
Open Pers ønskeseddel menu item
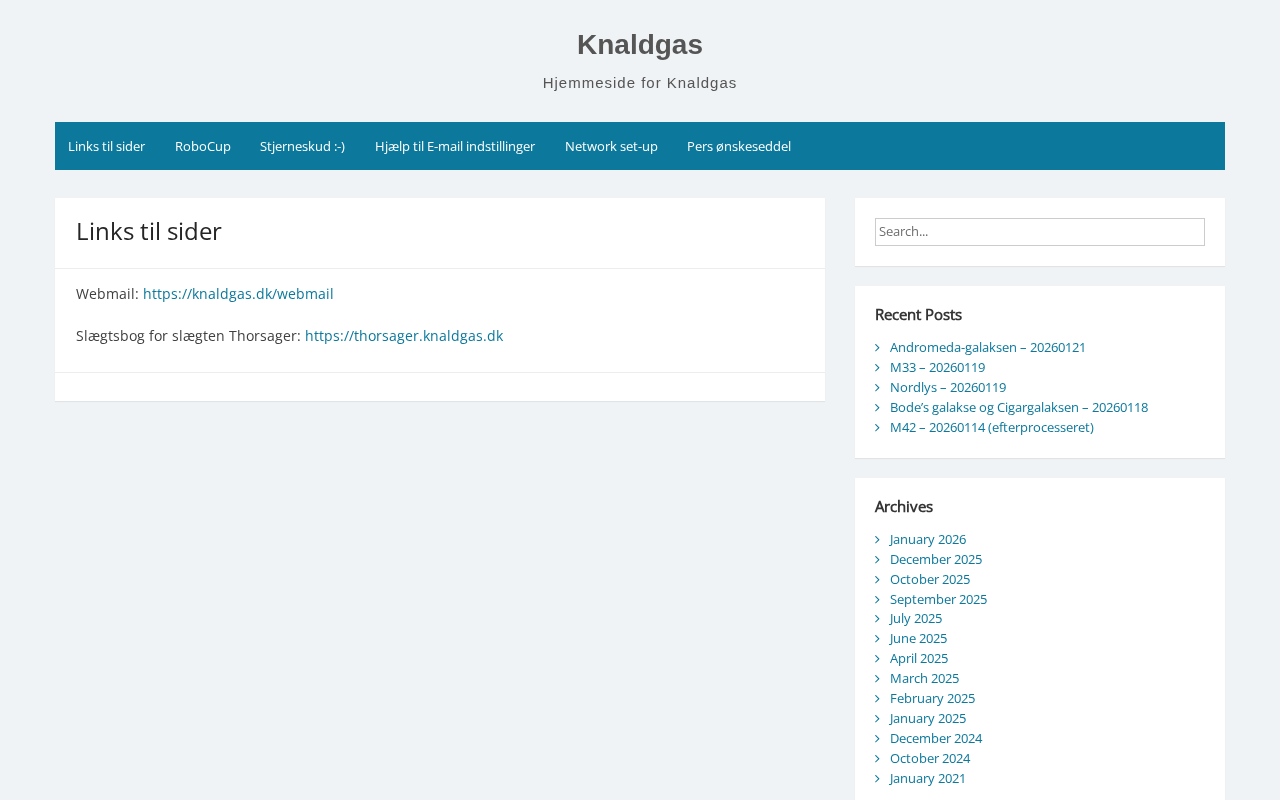coord(739,146)
